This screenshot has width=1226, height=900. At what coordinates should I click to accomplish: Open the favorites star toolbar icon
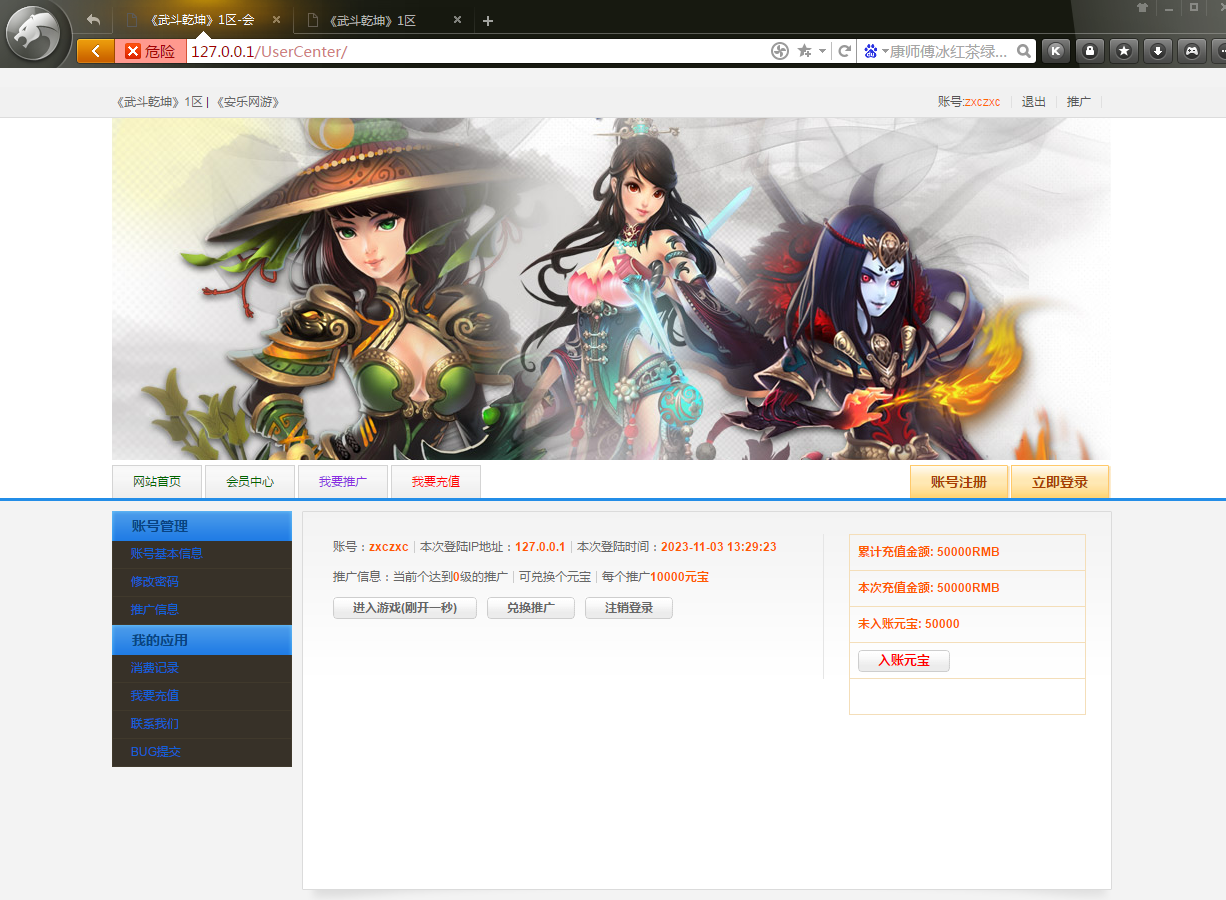[1124, 51]
